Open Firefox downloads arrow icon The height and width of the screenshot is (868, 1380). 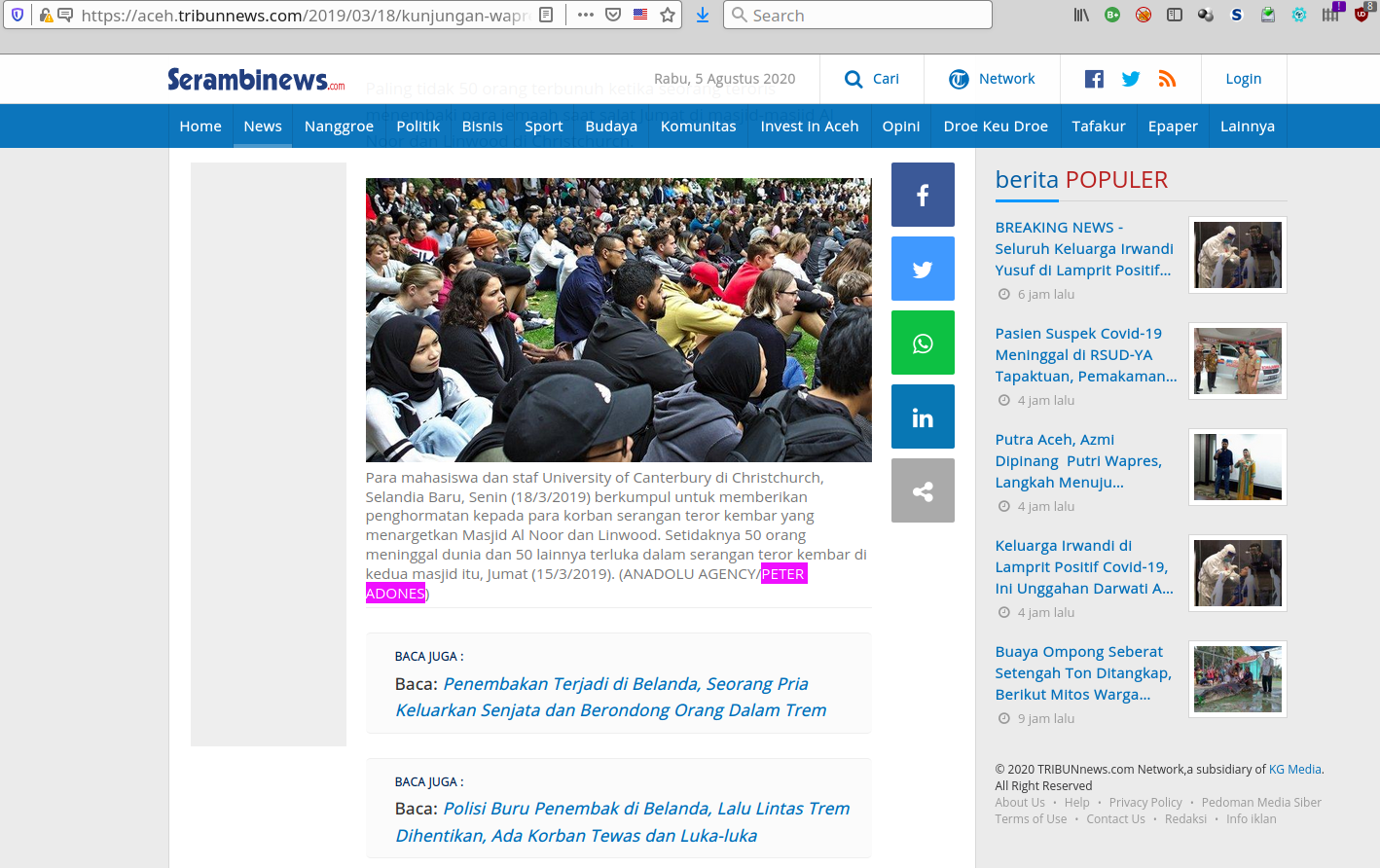702,15
